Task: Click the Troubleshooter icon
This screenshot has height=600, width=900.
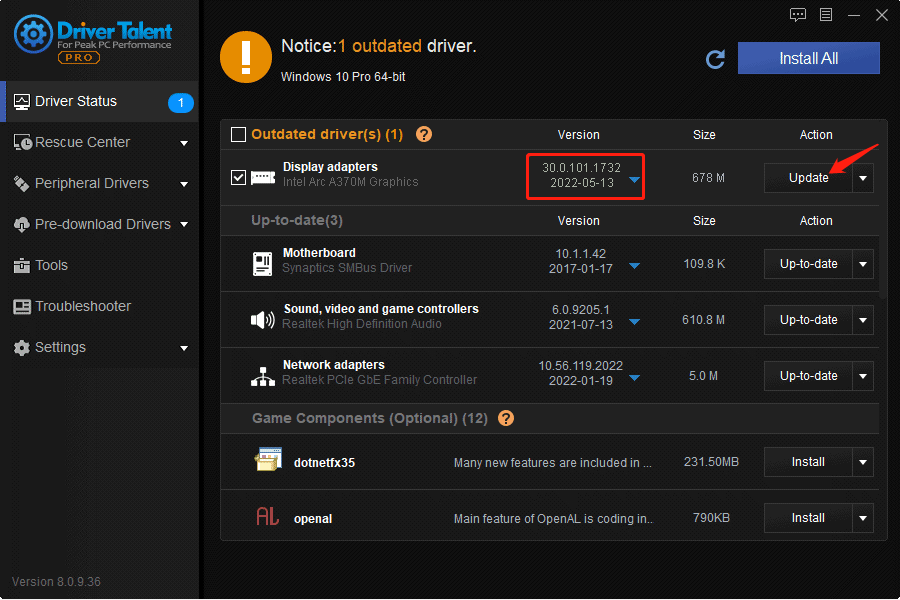Action: click(x=22, y=307)
